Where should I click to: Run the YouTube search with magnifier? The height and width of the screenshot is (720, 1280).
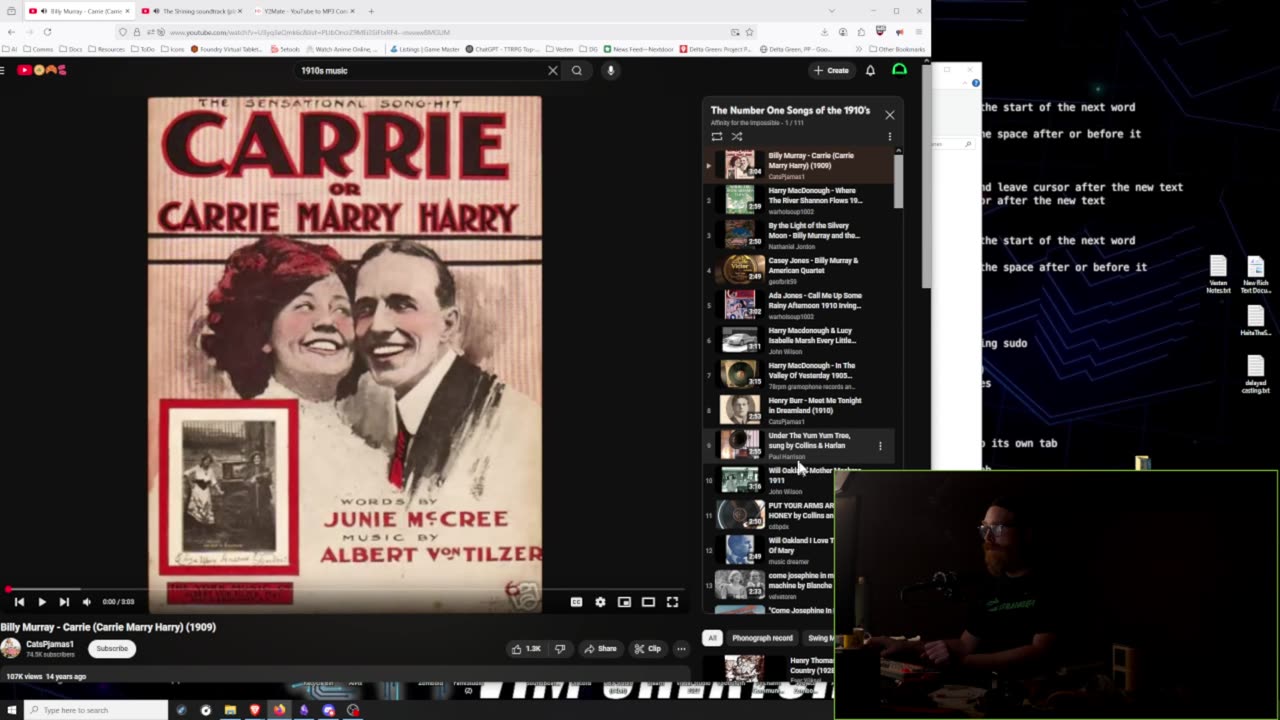[577, 71]
